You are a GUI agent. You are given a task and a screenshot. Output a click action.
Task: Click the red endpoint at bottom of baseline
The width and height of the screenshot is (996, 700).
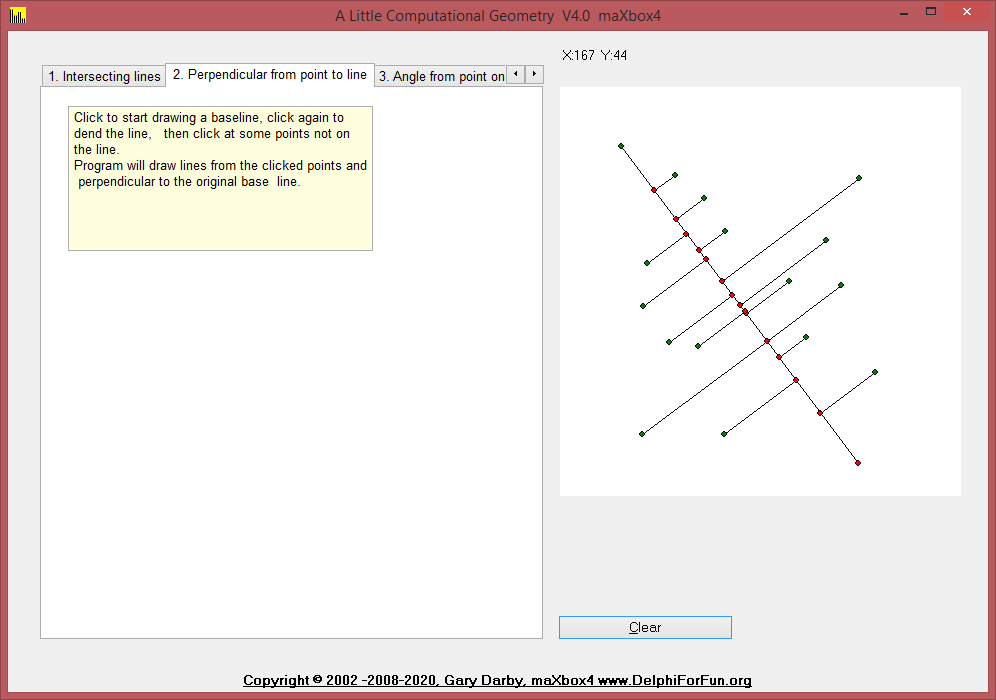(x=858, y=463)
